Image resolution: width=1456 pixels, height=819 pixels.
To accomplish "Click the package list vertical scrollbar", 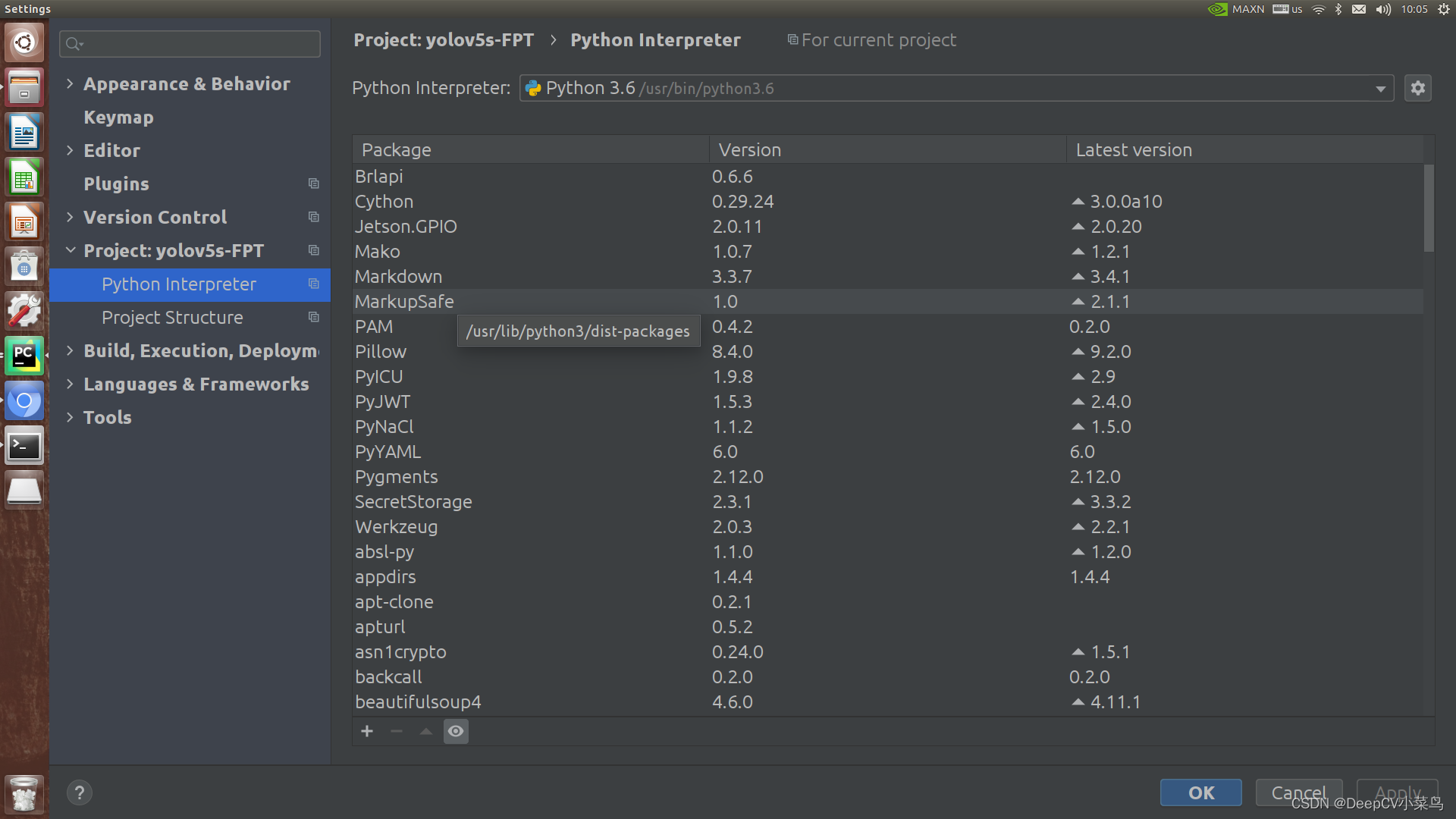I will pyautogui.click(x=1429, y=209).
